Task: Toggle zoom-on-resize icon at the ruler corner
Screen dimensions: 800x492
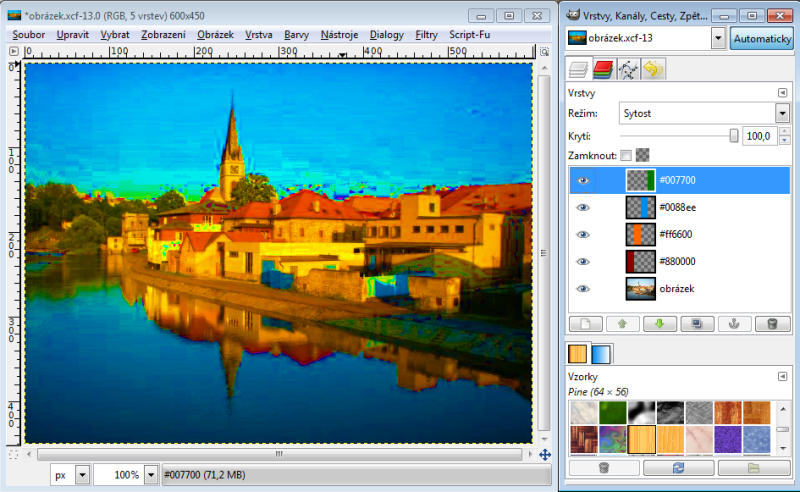Action: pyautogui.click(x=544, y=52)
